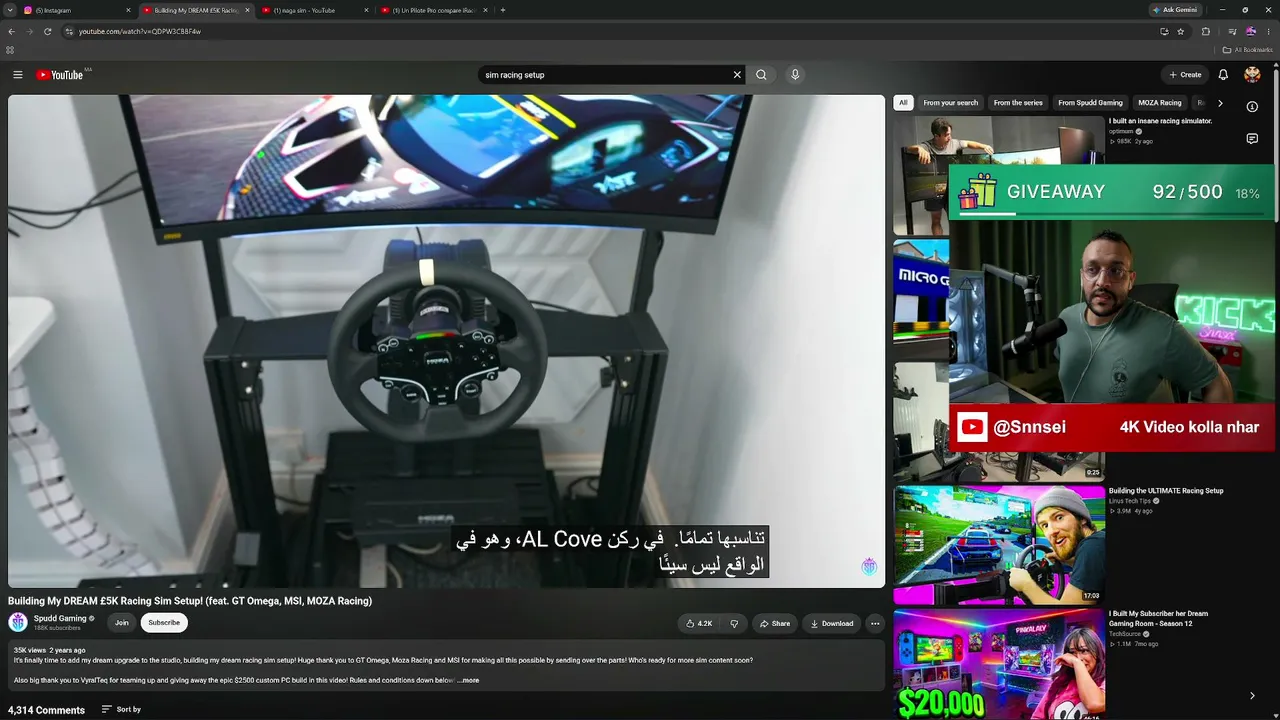Open the Apps grid in bookmarks bar
Image resolution: width=1280 pixels, height=720 pixels.
[10, 50]
